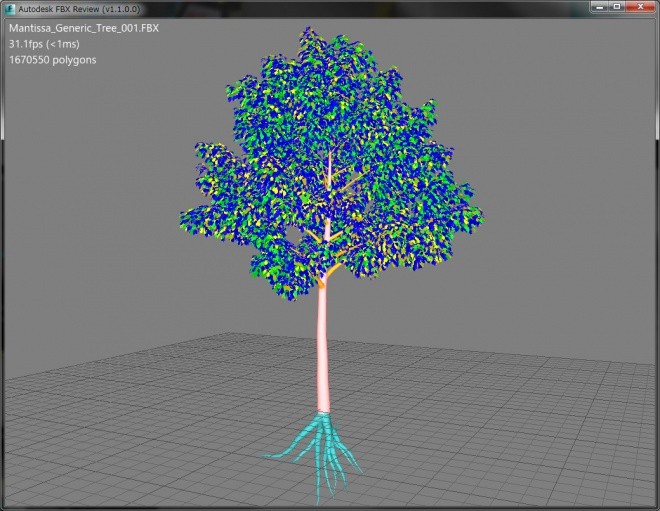Click the 31.1fps frame rate readout

tap(44, 44)
